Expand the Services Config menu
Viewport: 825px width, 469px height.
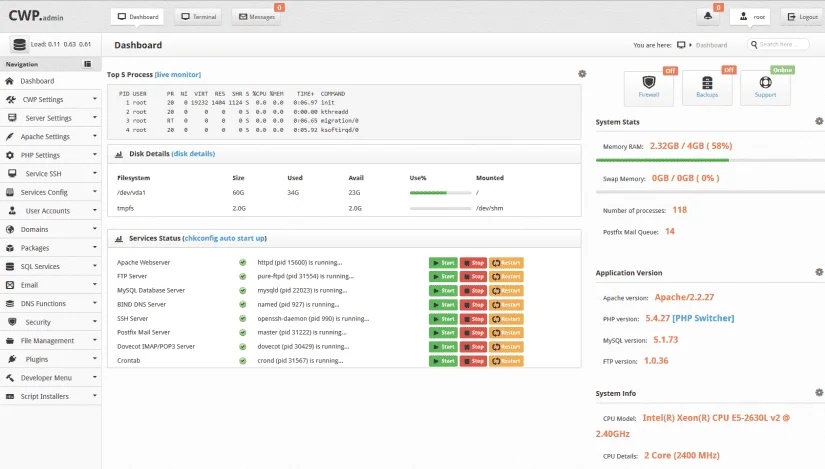(x=95, y=192)
